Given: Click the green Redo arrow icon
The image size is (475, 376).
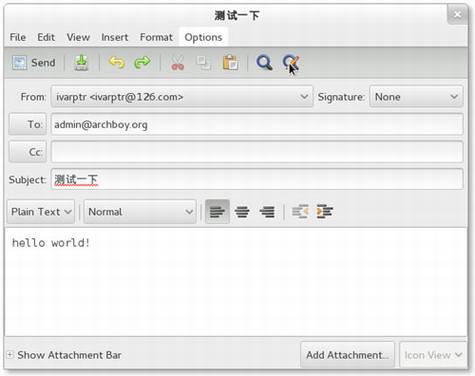Looking at the screenshot, I should click(x=142, y=63).
